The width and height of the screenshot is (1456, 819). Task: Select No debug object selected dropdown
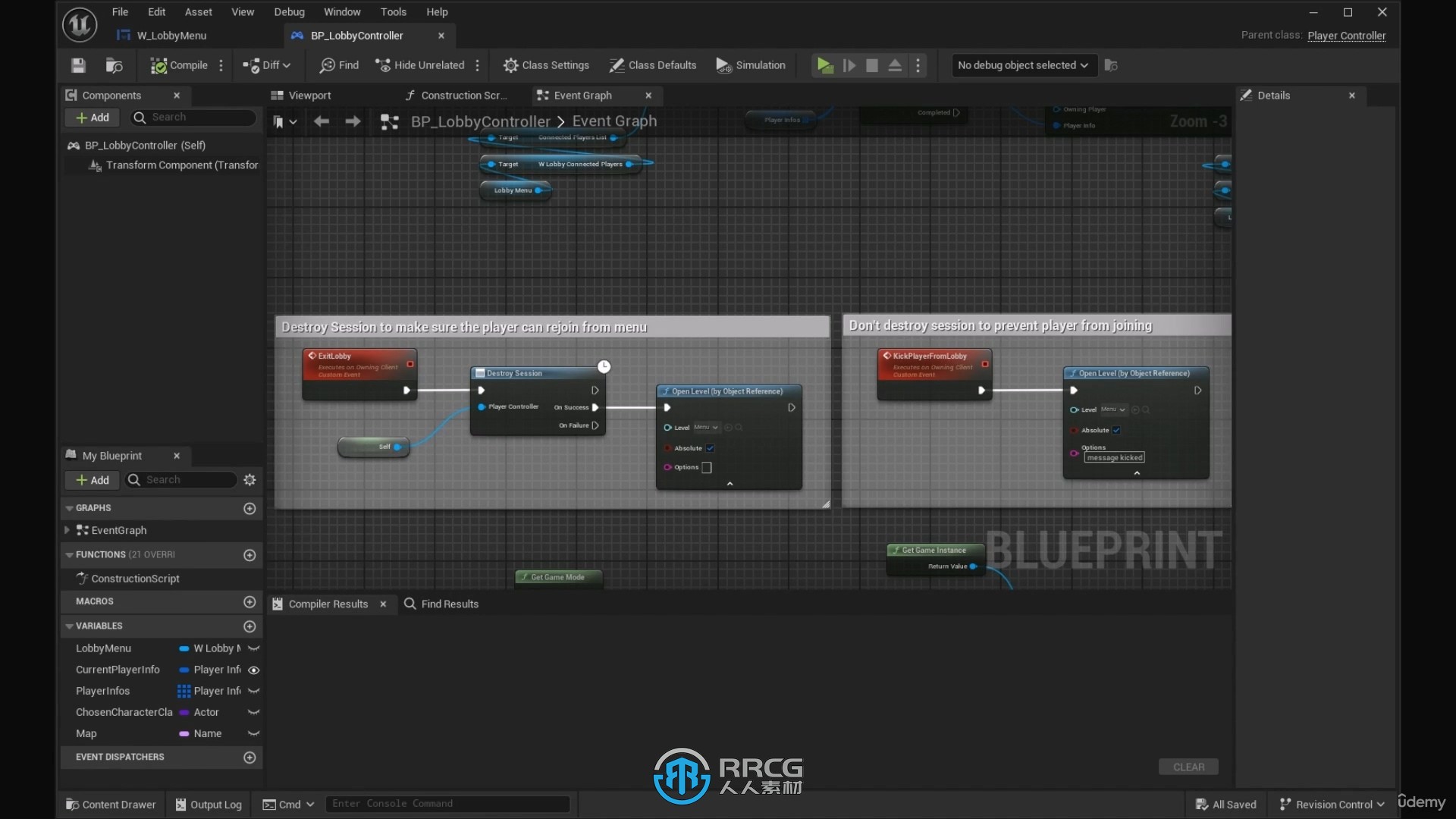(x=1021, y=65)
